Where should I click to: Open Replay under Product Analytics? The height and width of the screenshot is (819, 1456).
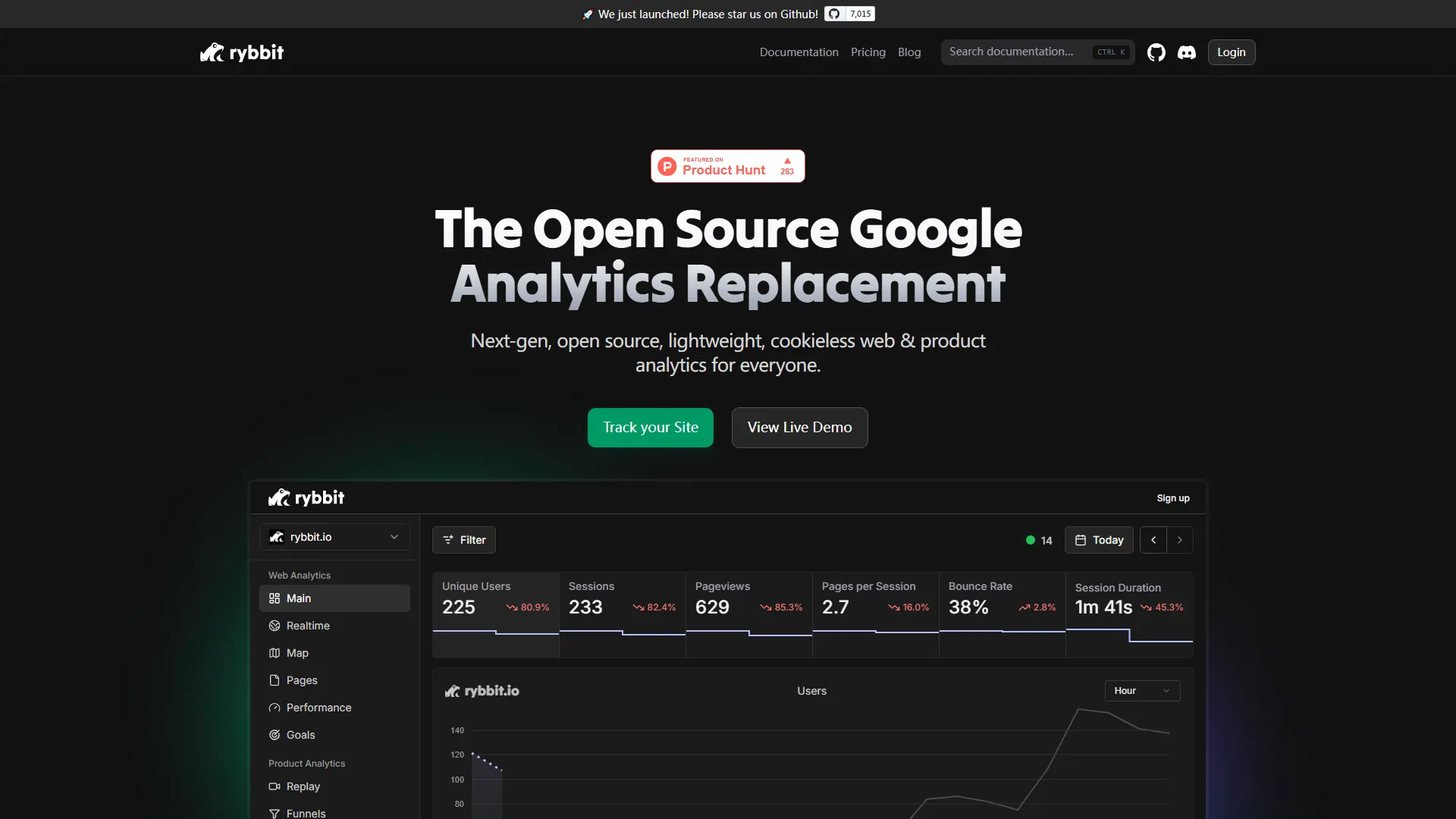(x=303, y=786)
